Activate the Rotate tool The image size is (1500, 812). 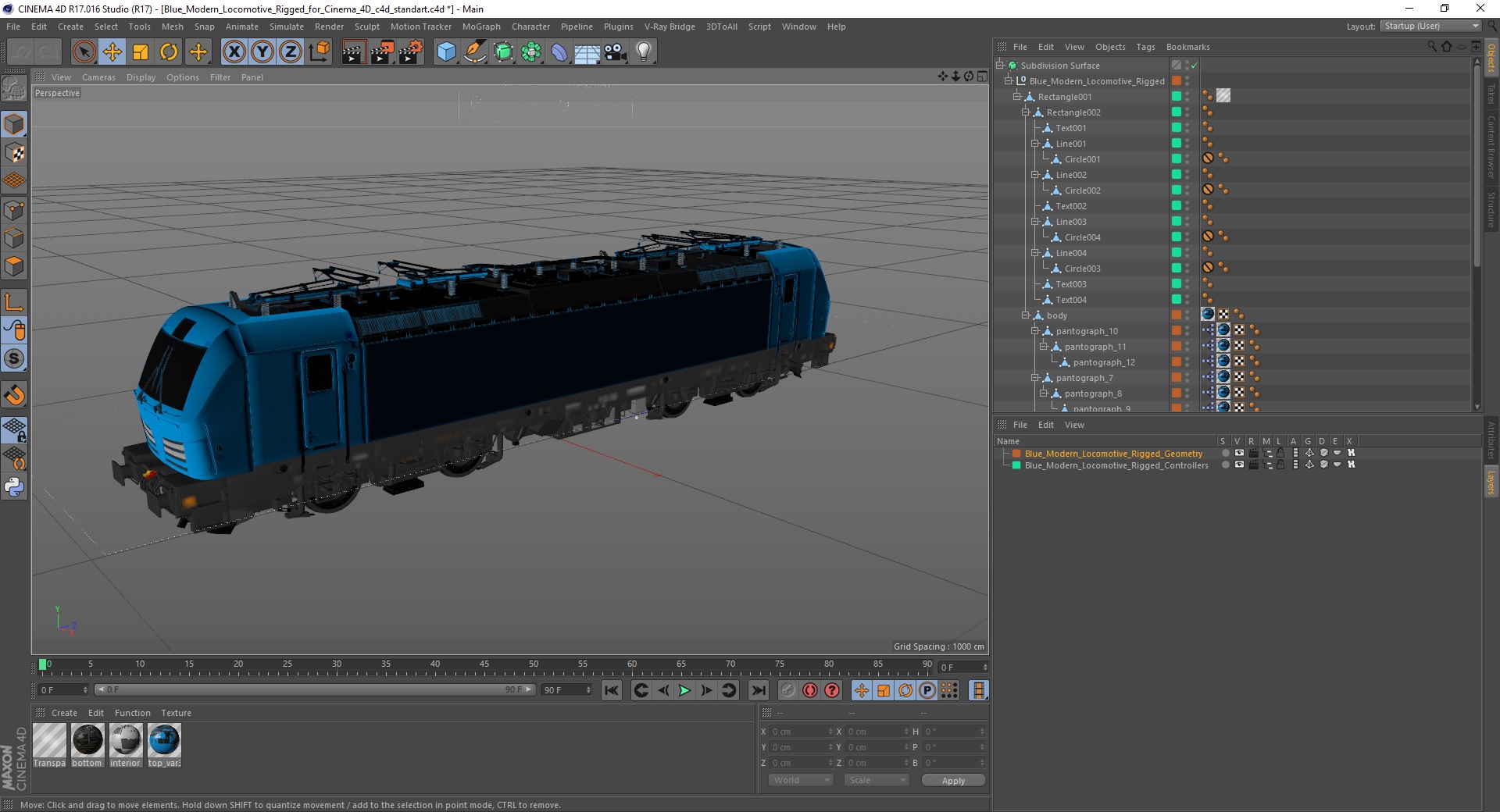(169, 52)
